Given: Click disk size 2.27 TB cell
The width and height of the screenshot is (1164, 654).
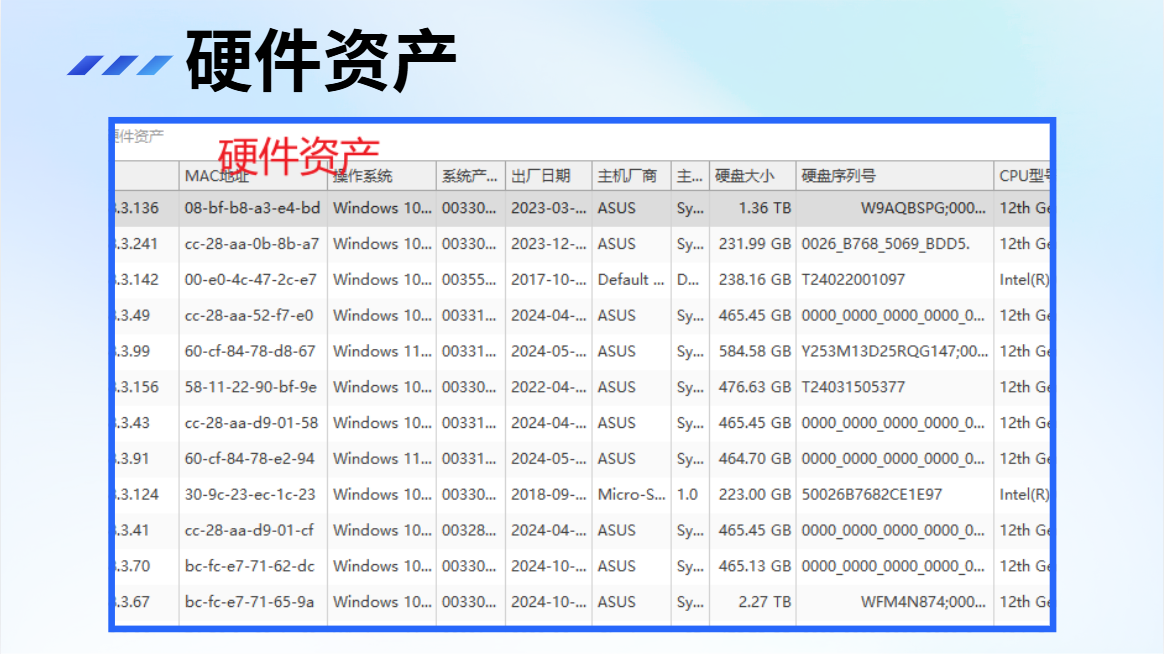Looking at the screenshot, I should (765, 602).
